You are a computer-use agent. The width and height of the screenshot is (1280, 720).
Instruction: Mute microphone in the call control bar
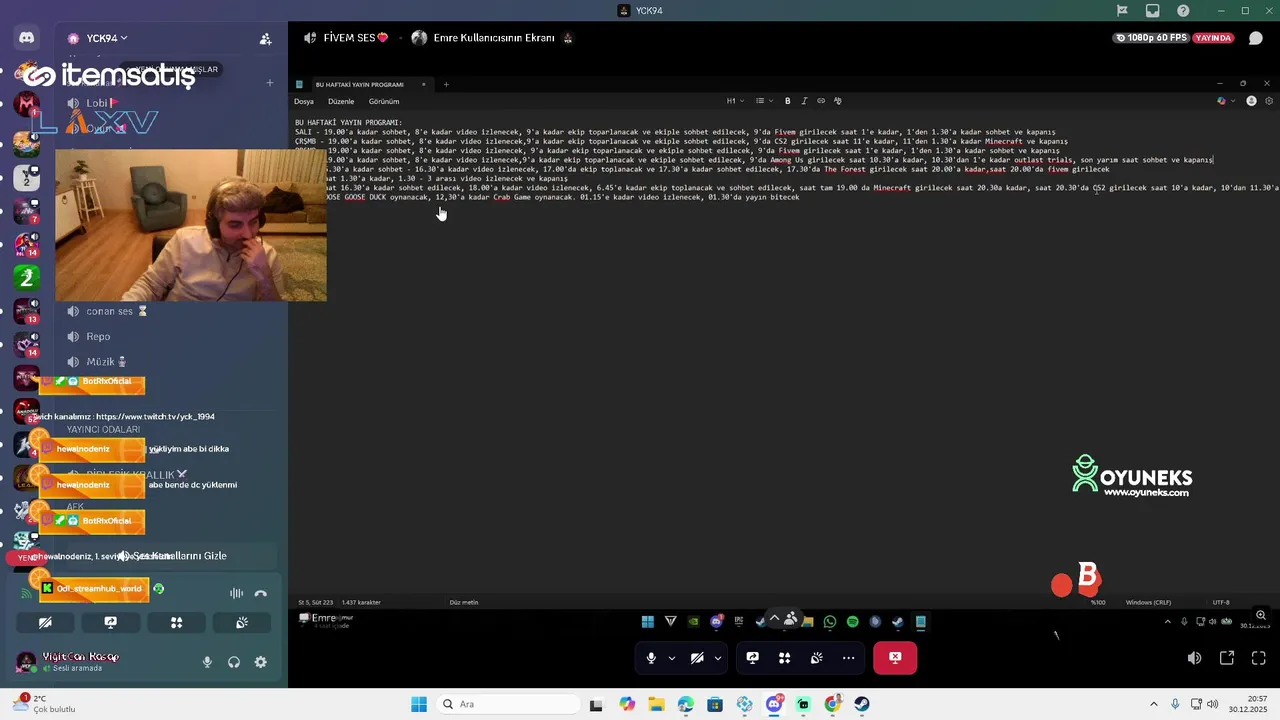(x=651, y=658)
